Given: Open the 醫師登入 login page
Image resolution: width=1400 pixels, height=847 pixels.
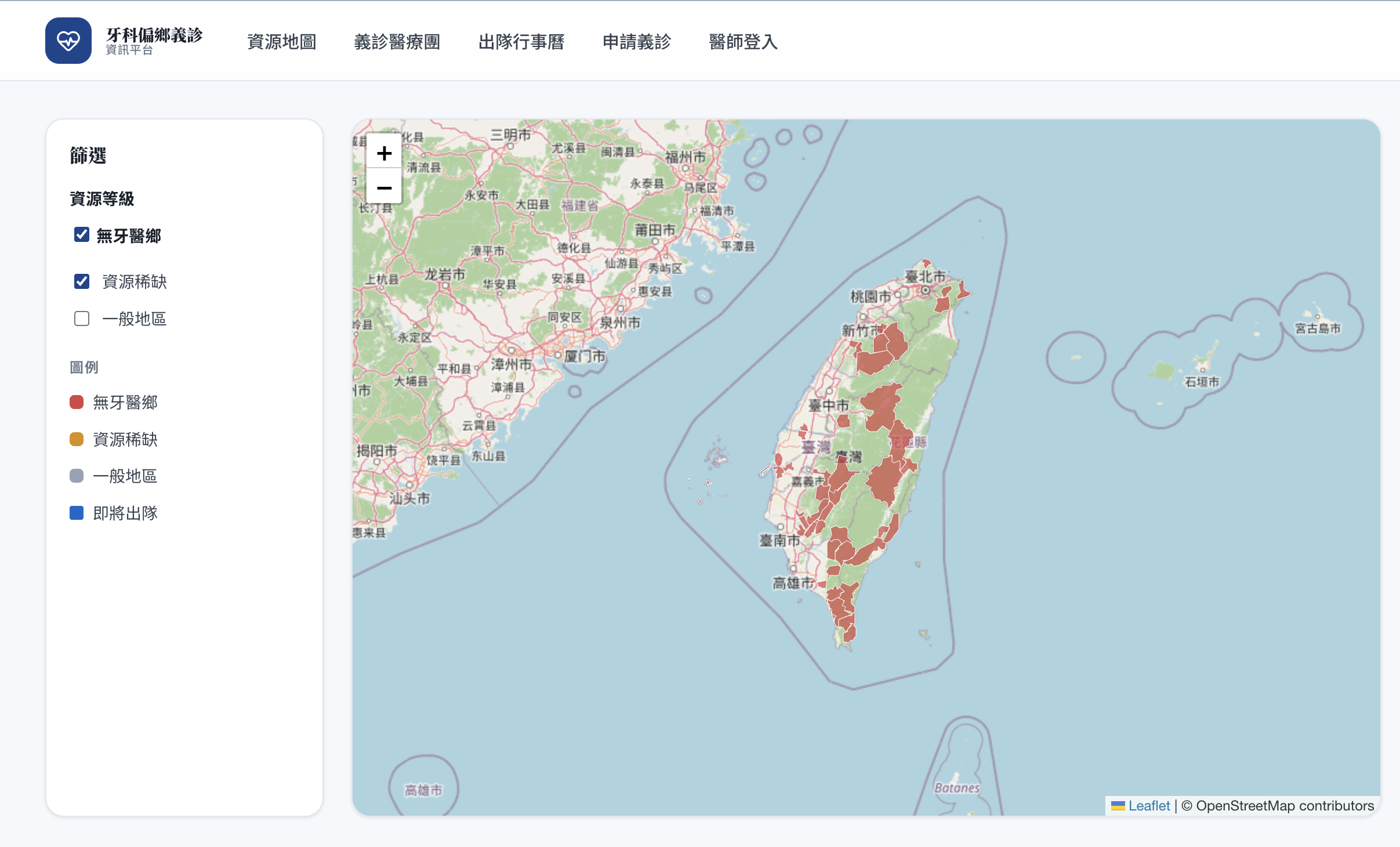Looking at the screenshot, I should point(743,42).
